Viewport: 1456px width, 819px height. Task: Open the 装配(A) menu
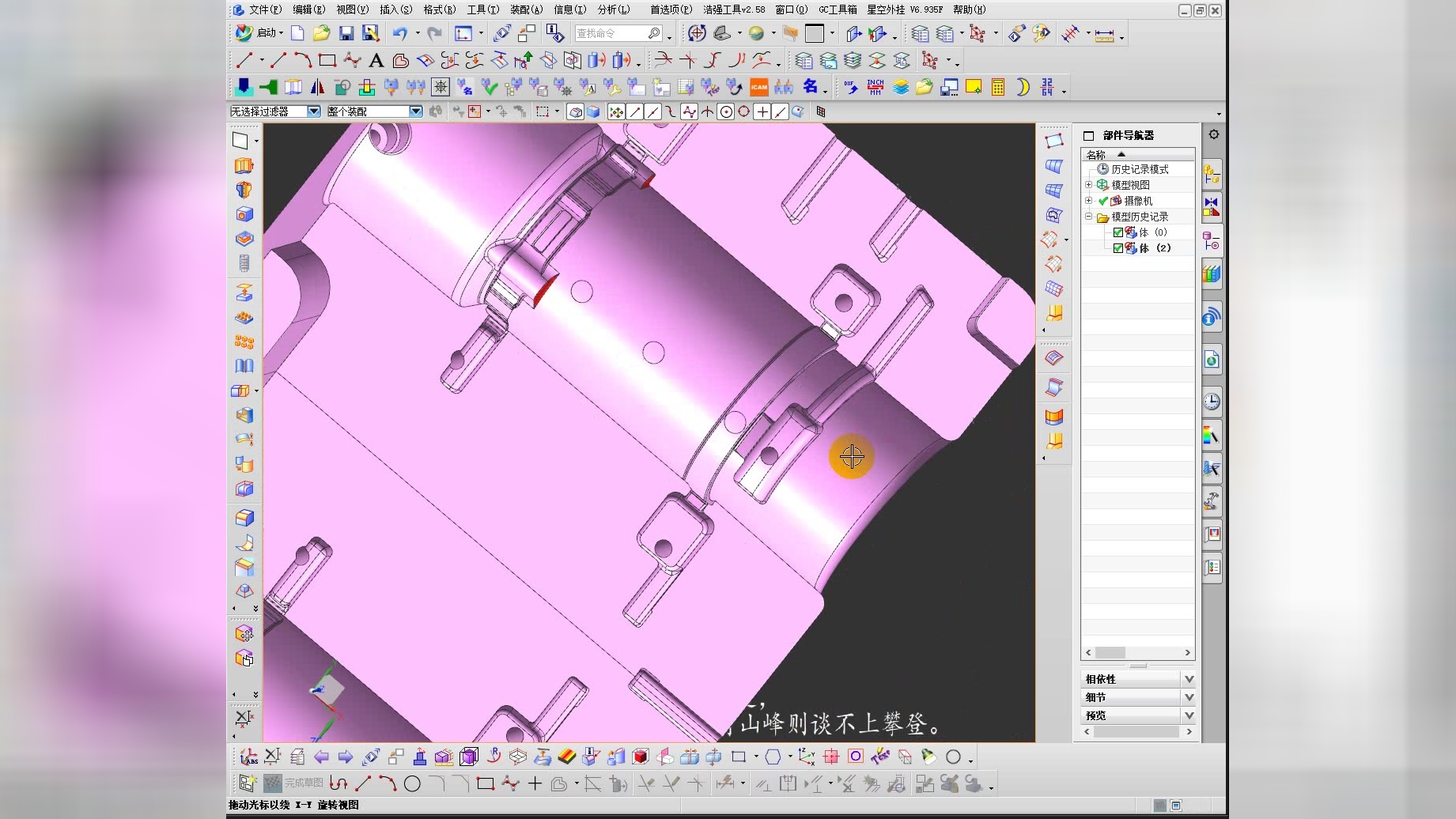coord(526,9)
